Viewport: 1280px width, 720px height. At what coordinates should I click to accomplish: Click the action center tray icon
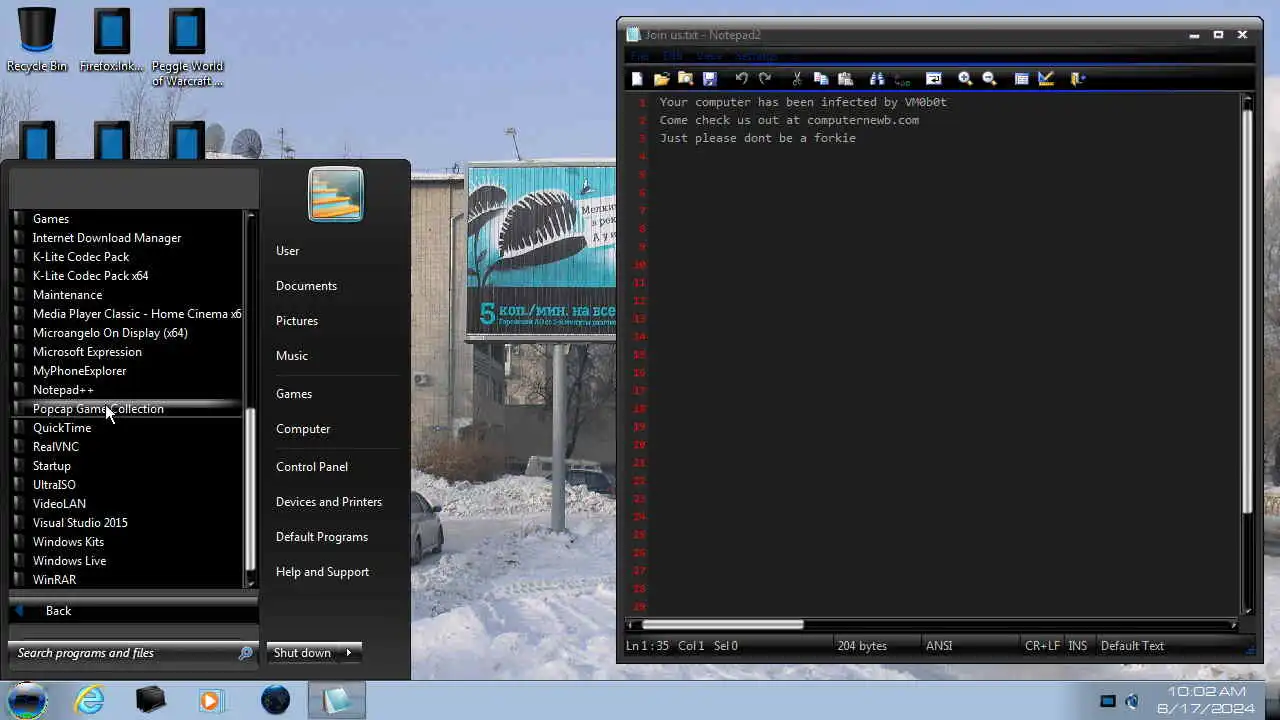(1108, 701)
